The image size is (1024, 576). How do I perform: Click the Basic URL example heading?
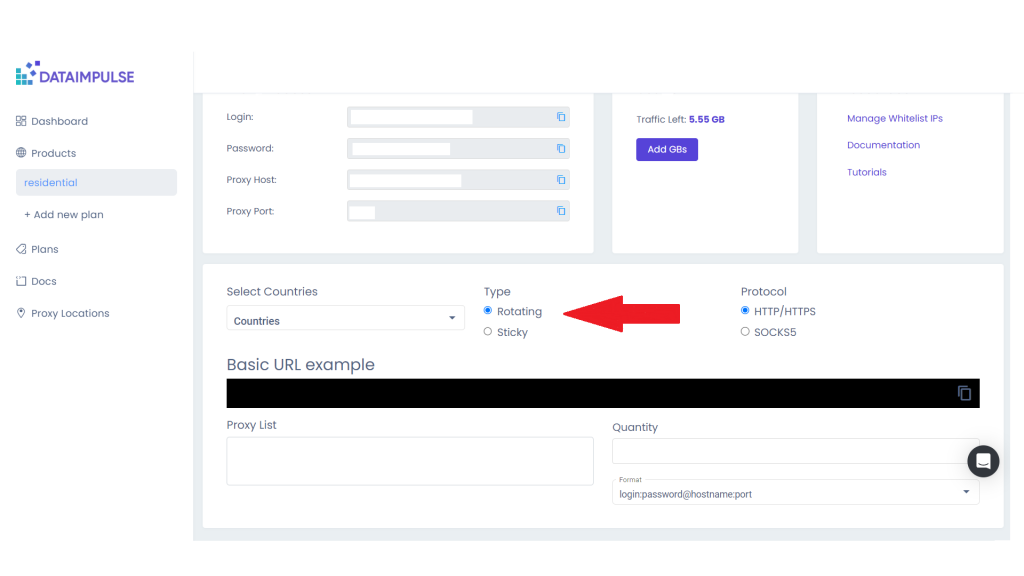(x=300, y=364)
